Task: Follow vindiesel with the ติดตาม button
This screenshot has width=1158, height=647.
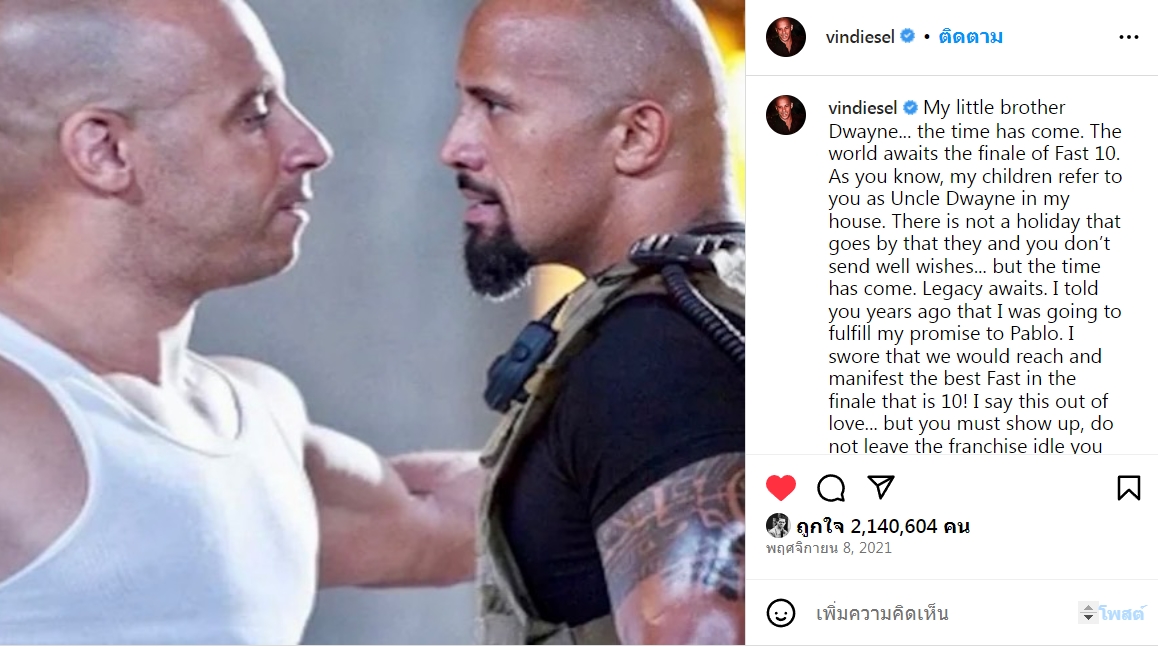Action: pyautogui.click(x=970, y=37)
